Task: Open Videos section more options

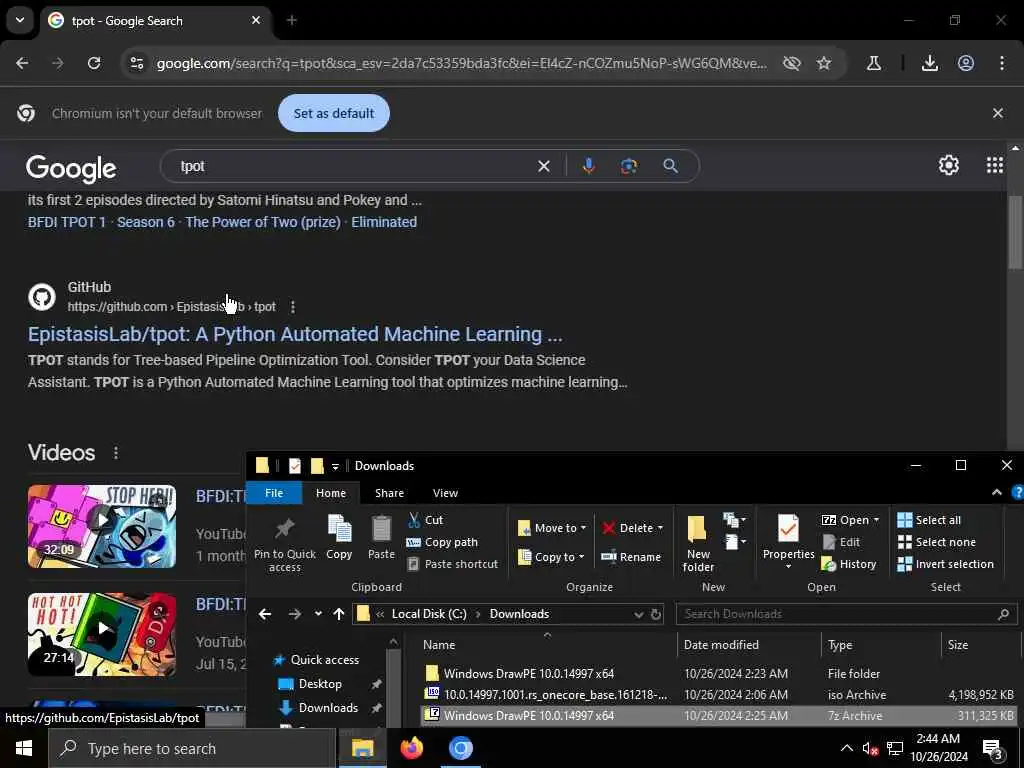Action: [116, 453]
